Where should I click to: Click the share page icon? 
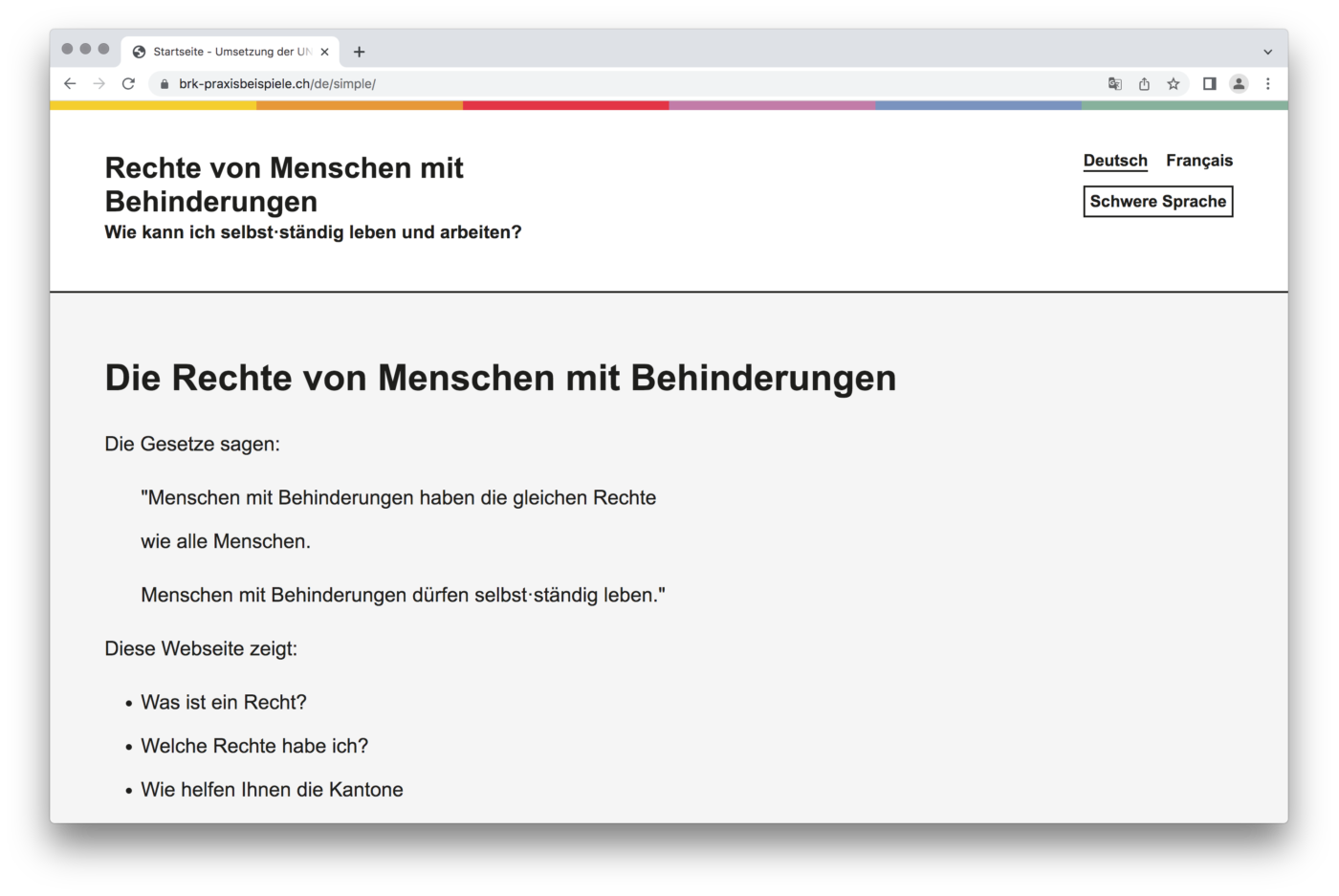coord(1144,84)
